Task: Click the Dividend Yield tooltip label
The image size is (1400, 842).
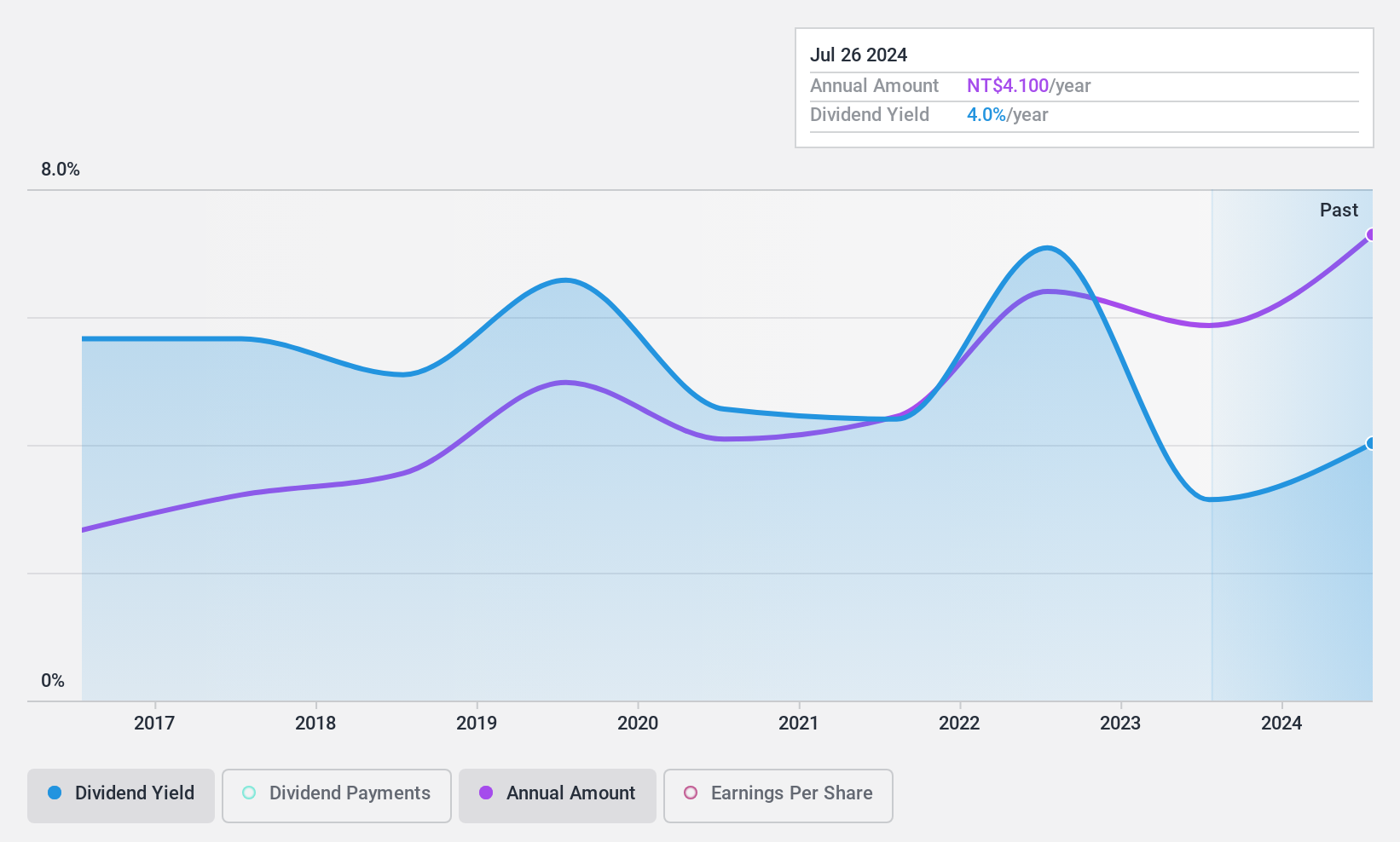Action: 870,115
